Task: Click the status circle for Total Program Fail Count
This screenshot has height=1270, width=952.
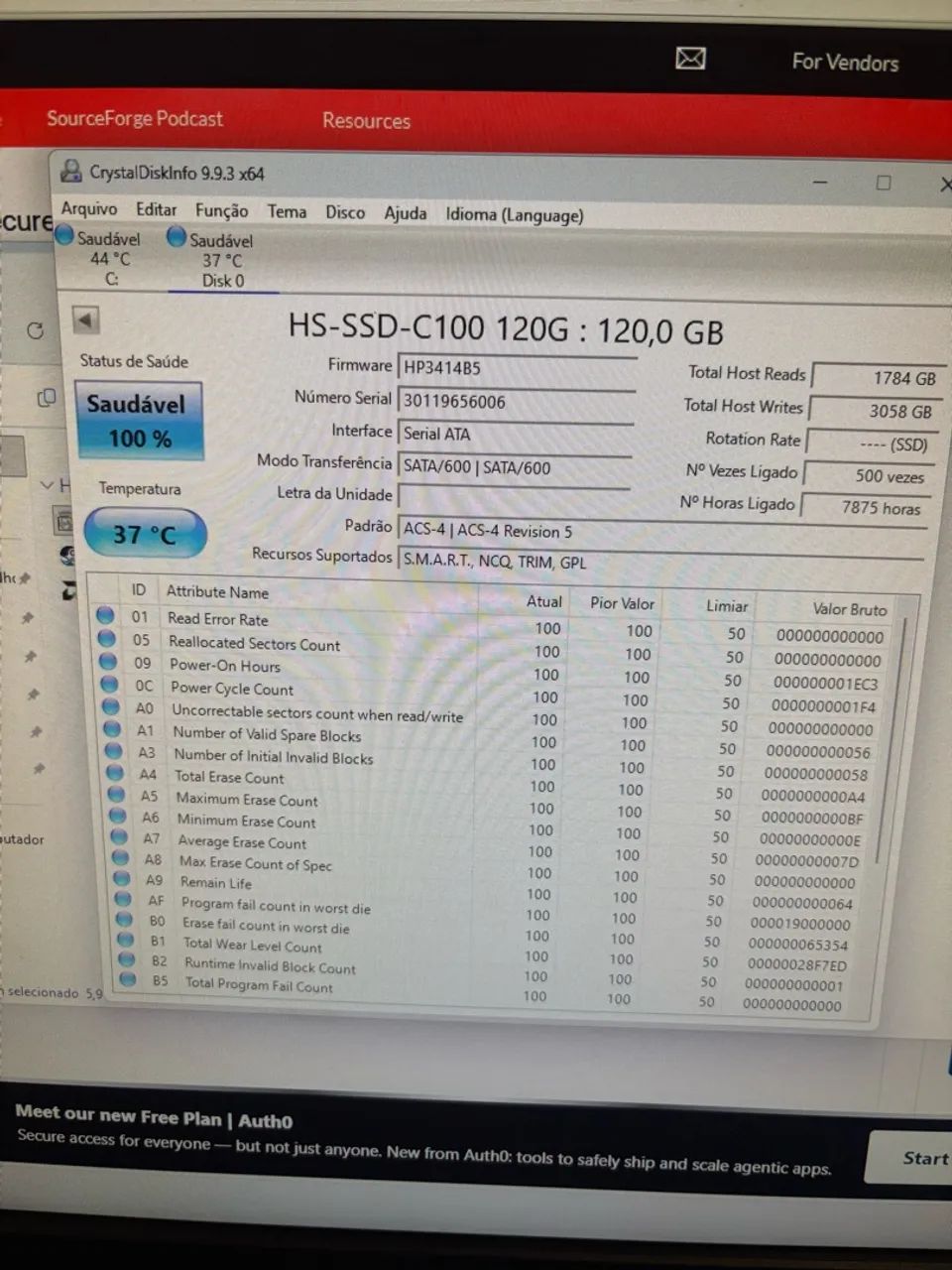Action: tap(128, 979)
